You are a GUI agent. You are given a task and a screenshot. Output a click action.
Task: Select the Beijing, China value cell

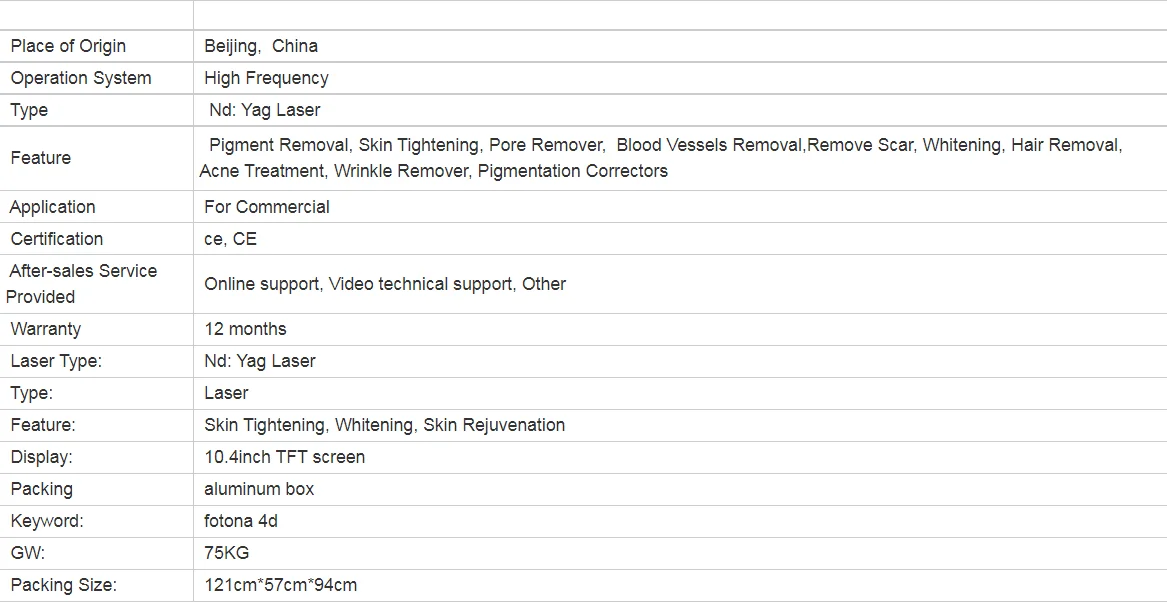[x=680, y=46]
